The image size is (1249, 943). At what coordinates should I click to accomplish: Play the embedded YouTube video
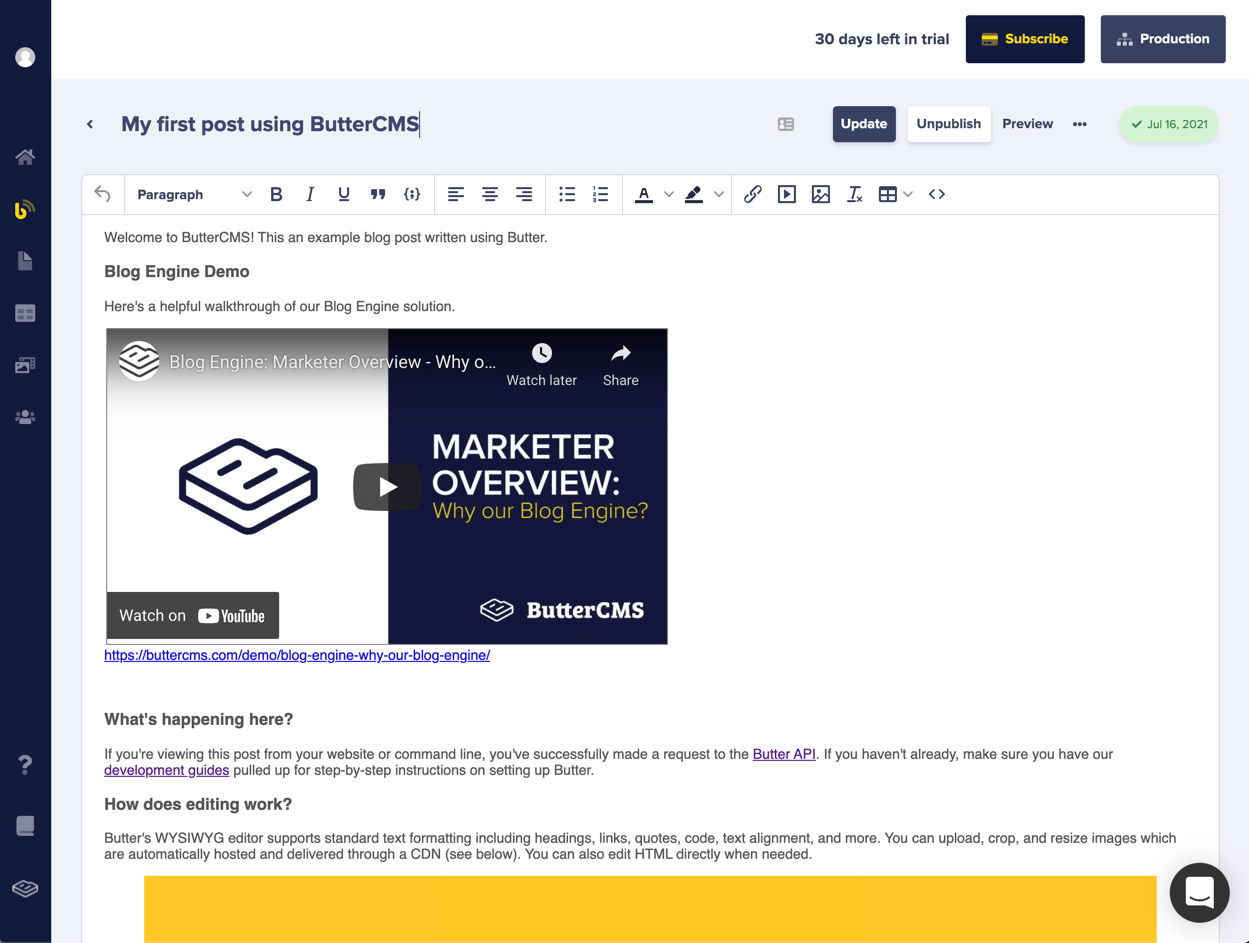tap(387, 487)
